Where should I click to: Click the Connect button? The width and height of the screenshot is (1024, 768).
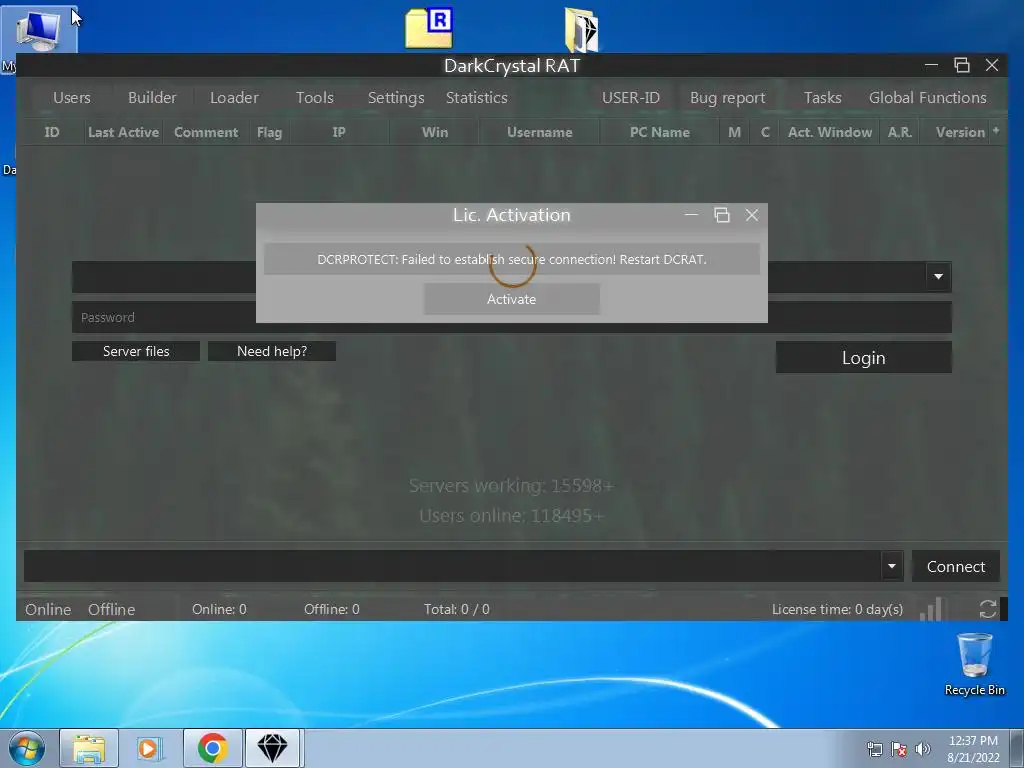[x=955, y=566]
